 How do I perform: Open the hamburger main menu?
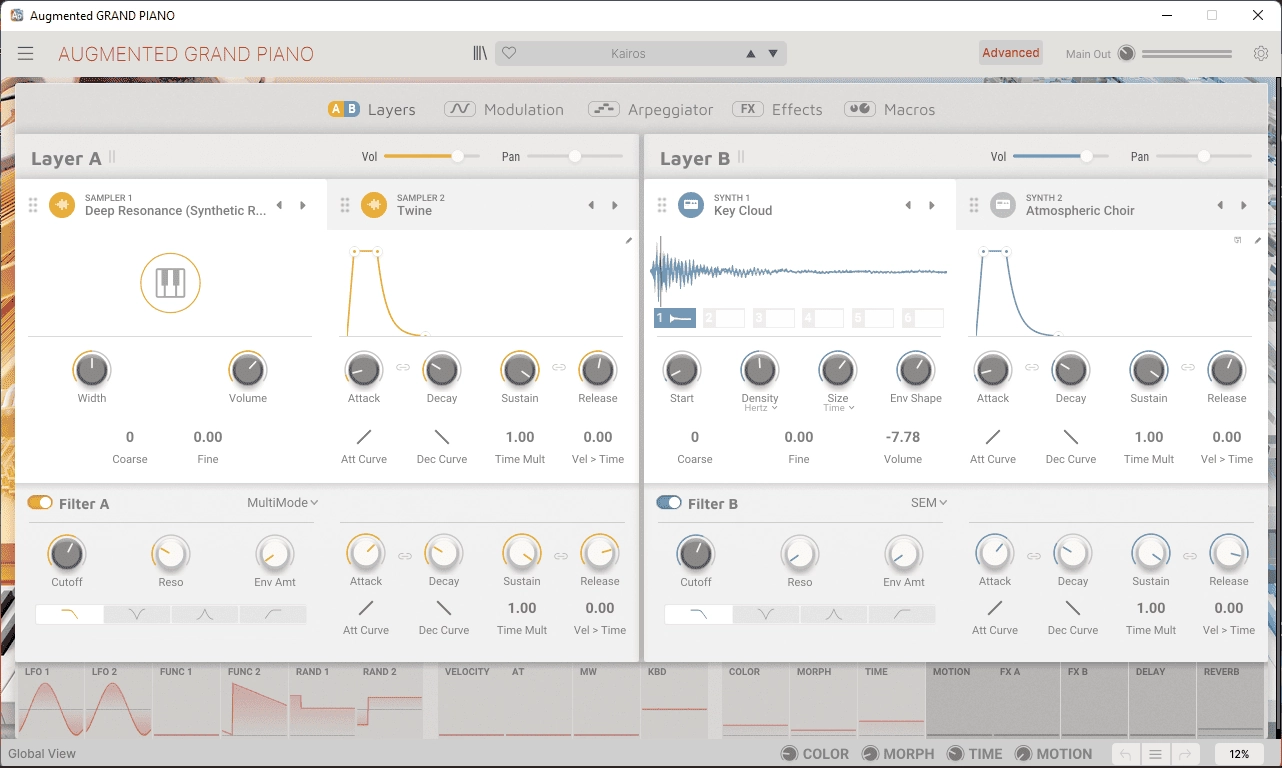(x=25, y=54)
